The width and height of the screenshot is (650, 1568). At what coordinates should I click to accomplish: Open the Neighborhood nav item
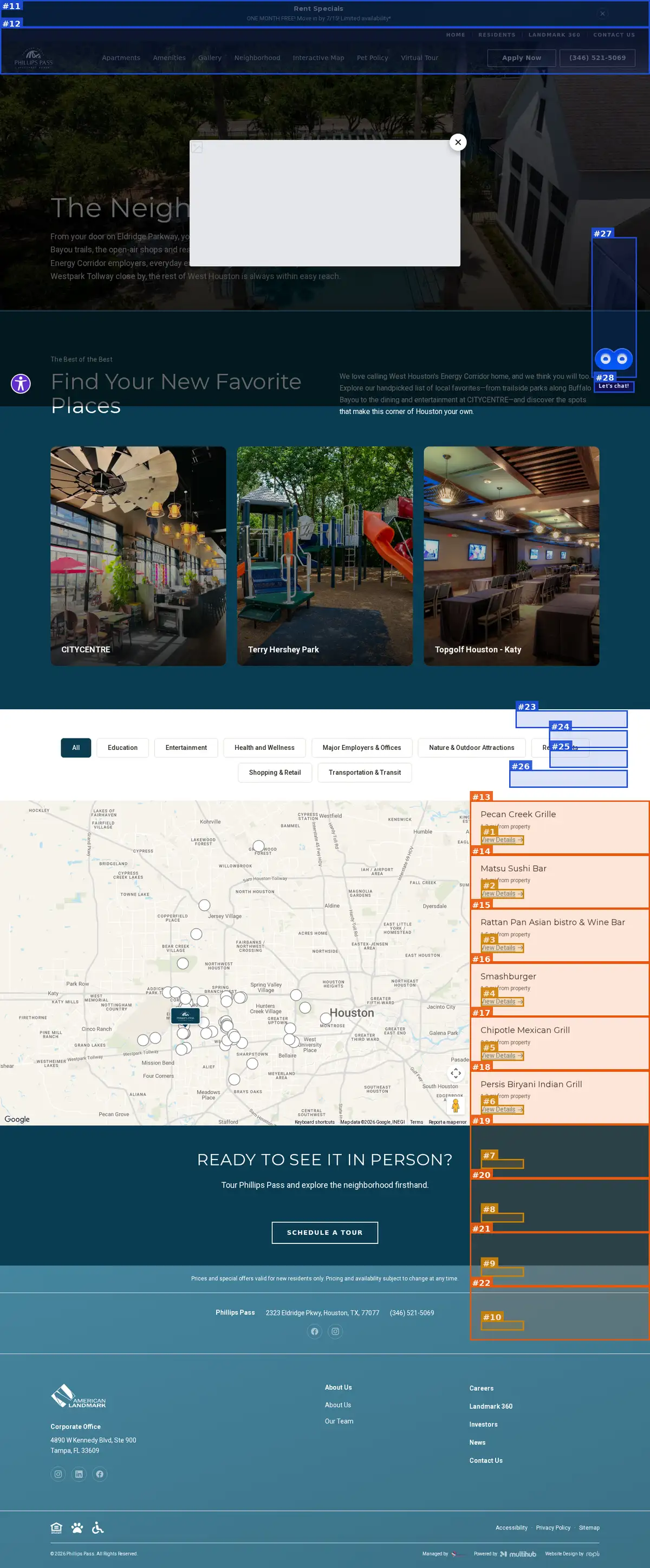click(257, 58)
